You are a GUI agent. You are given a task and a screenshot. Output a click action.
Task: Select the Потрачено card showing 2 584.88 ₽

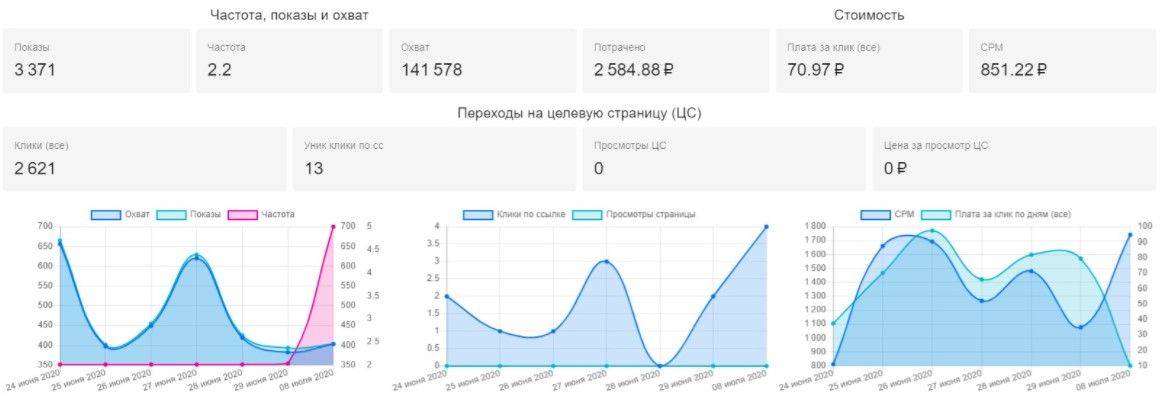pos(676,61)
